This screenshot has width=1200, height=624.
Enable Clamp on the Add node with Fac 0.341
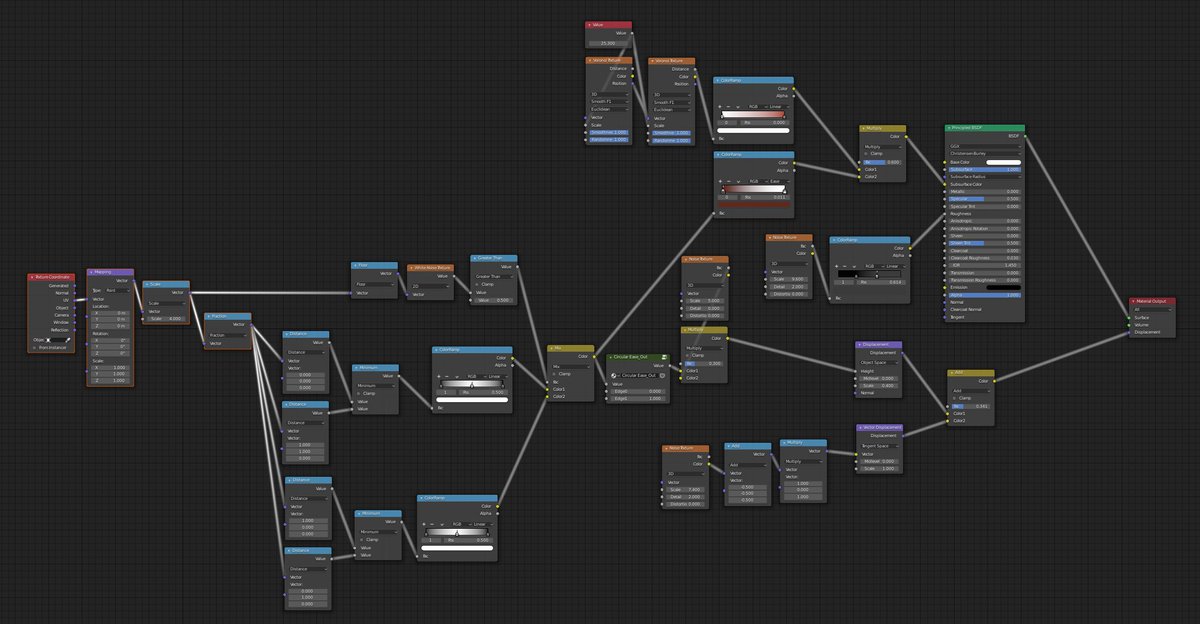(955, 398)
